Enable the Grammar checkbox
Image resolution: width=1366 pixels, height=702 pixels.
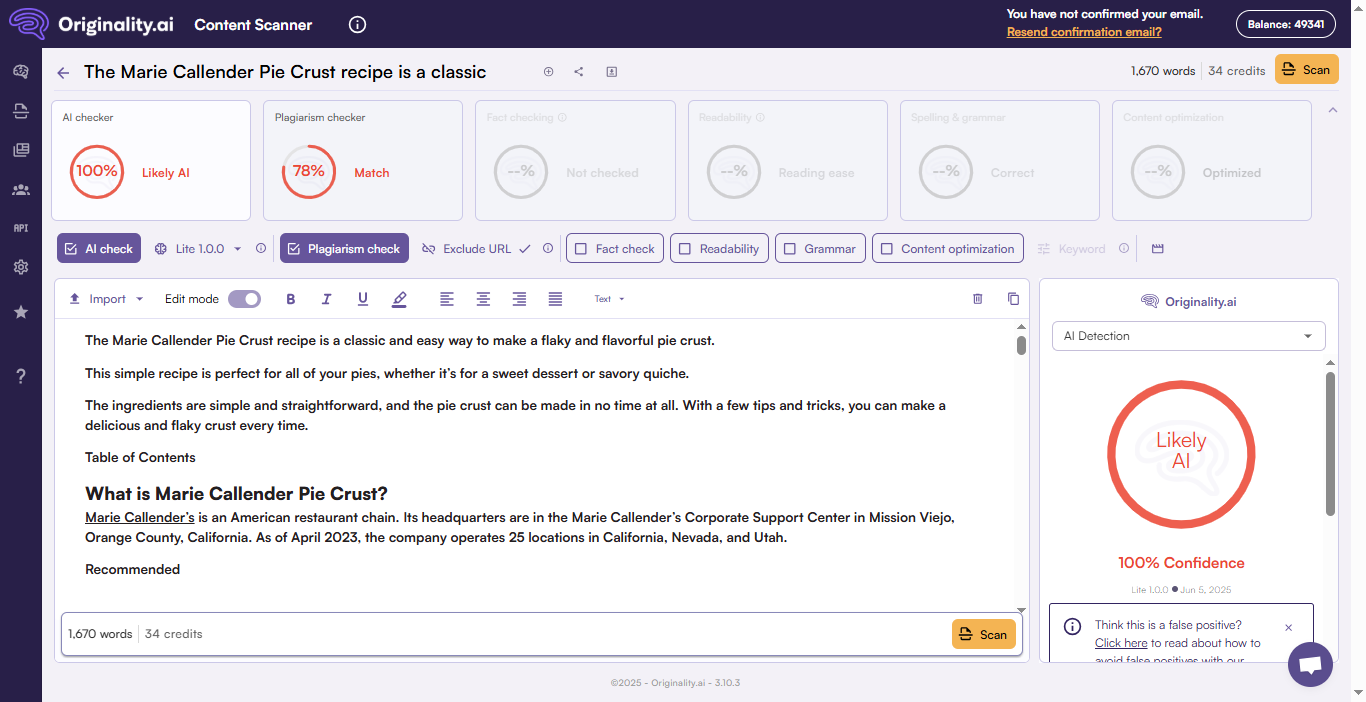820,249
